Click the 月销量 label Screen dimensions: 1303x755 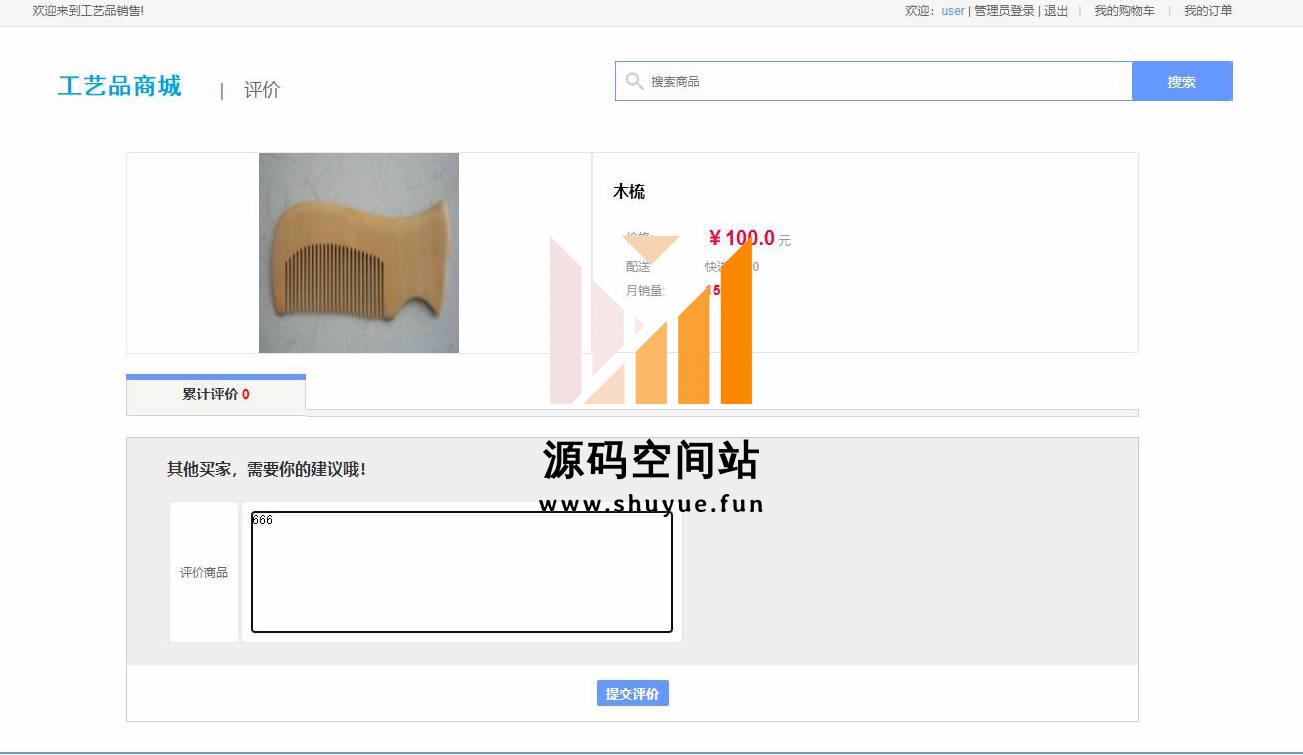pos(645,291)
